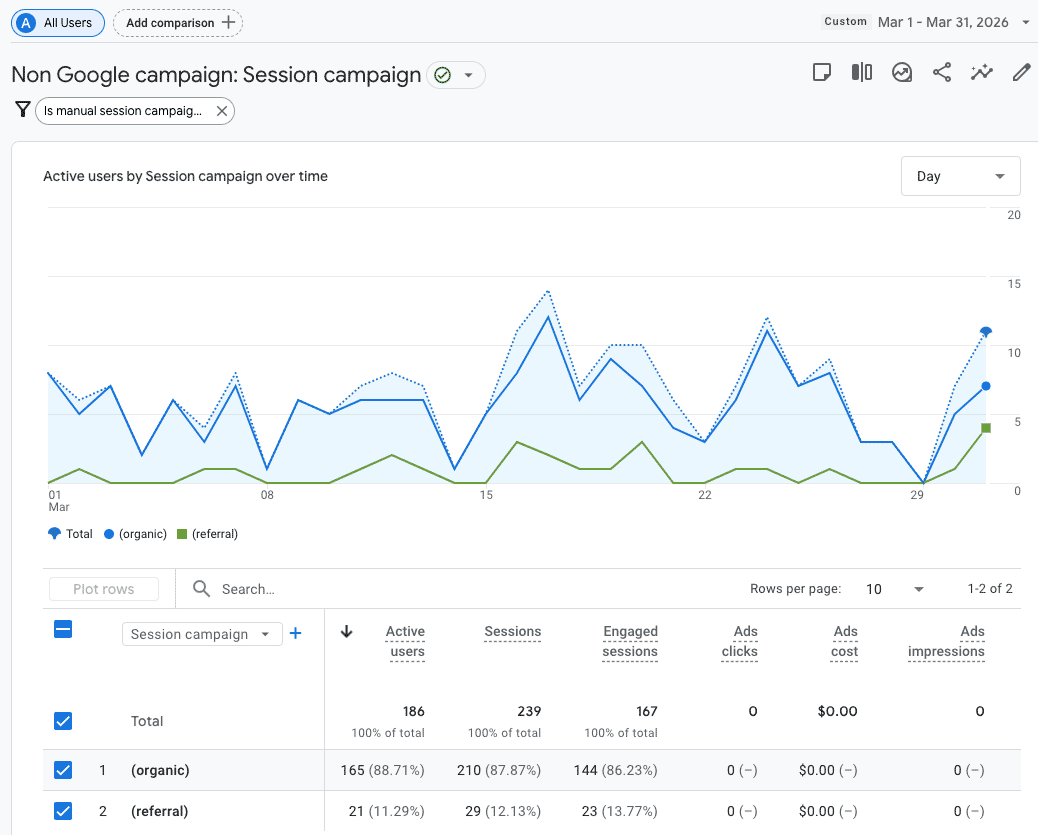
Task: Share this report icon
Action: click(x=942, y=72)
